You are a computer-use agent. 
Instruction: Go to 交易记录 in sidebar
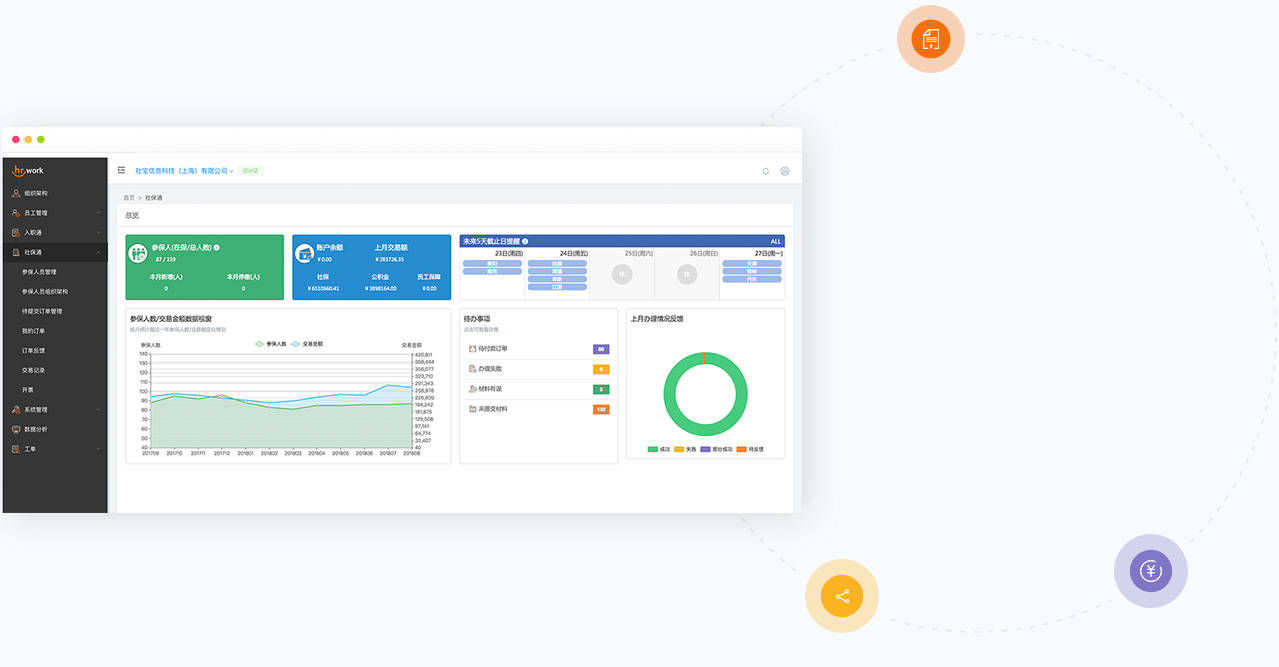(34, 370)
